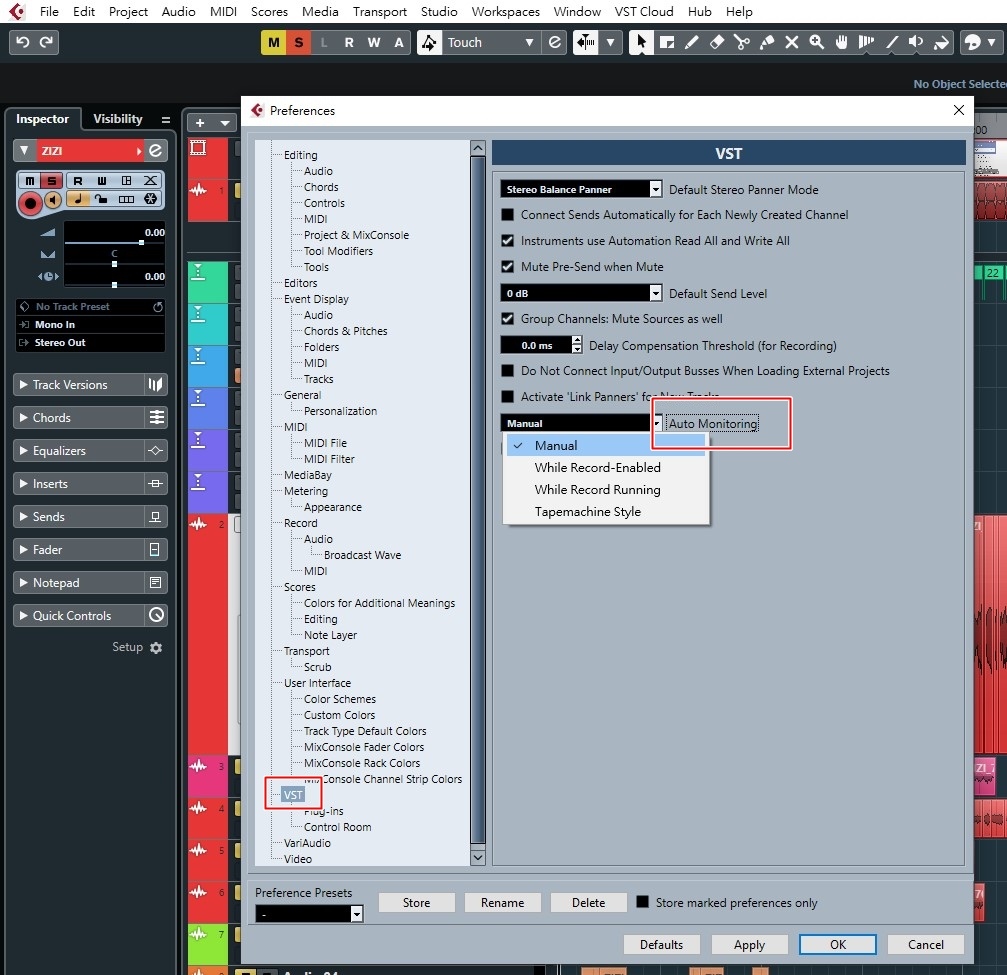Toggle Auto-Scroll in the toolbar
Viewport: 1007px width, 975px height.
[x=586, y=42]
